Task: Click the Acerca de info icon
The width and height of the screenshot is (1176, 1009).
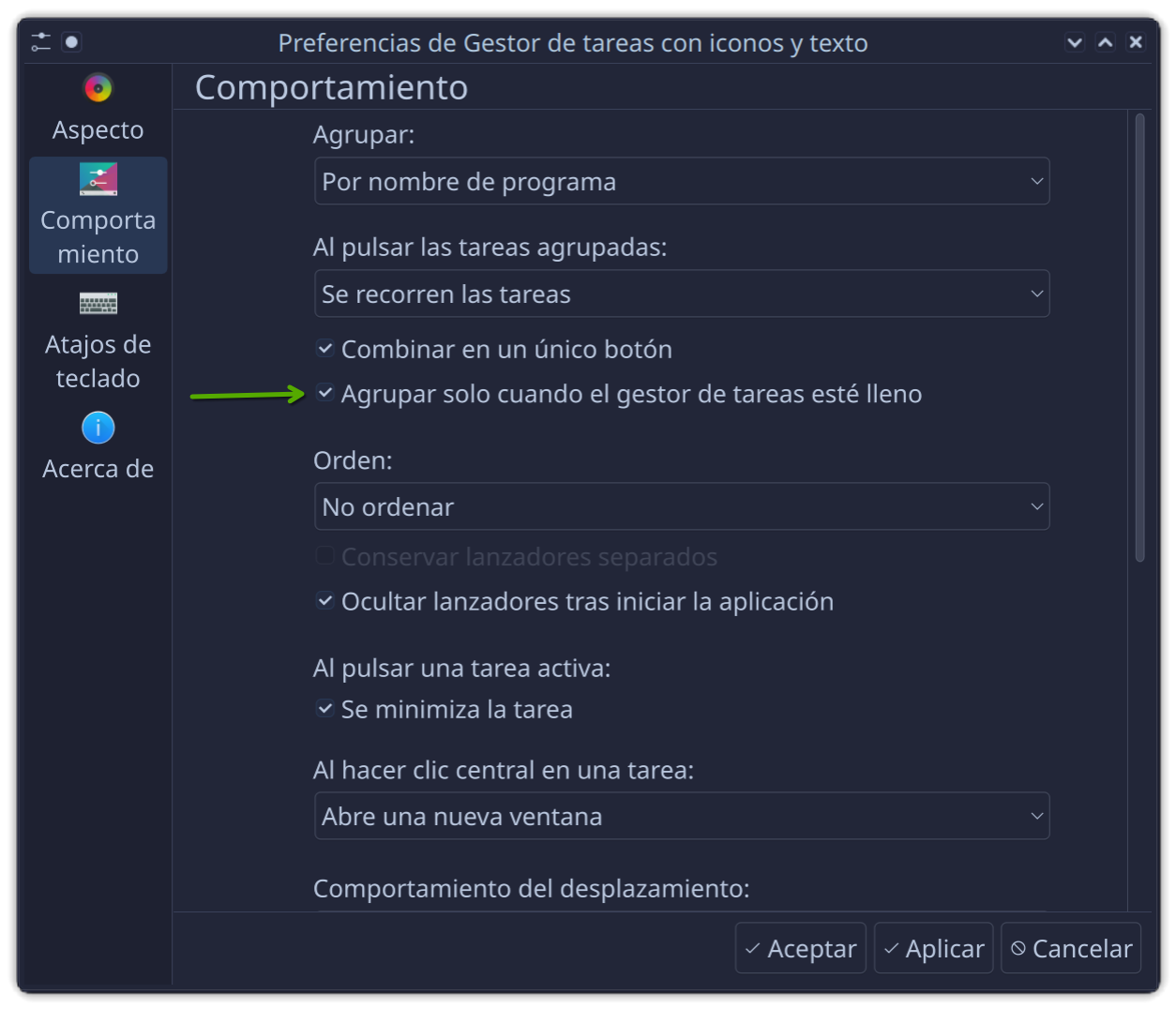Action: pos(98,428)
